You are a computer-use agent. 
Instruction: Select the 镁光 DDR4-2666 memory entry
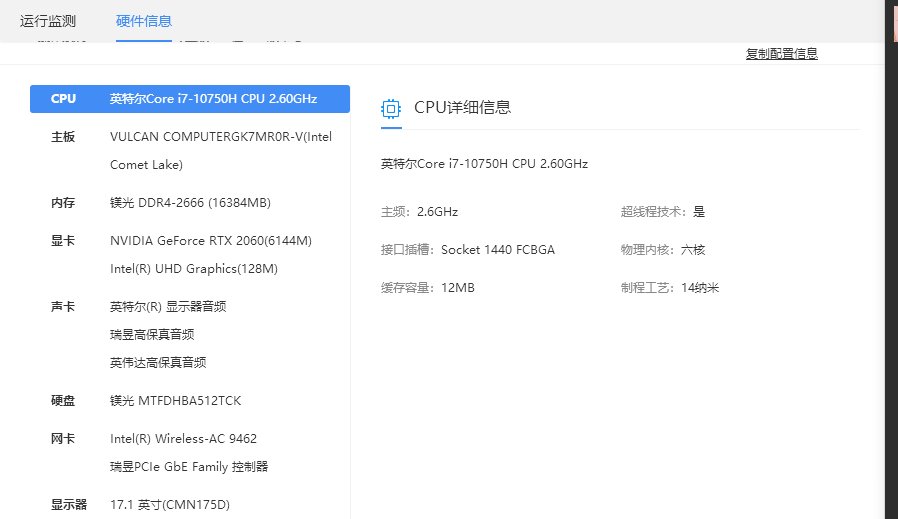[x=190, y=203]
